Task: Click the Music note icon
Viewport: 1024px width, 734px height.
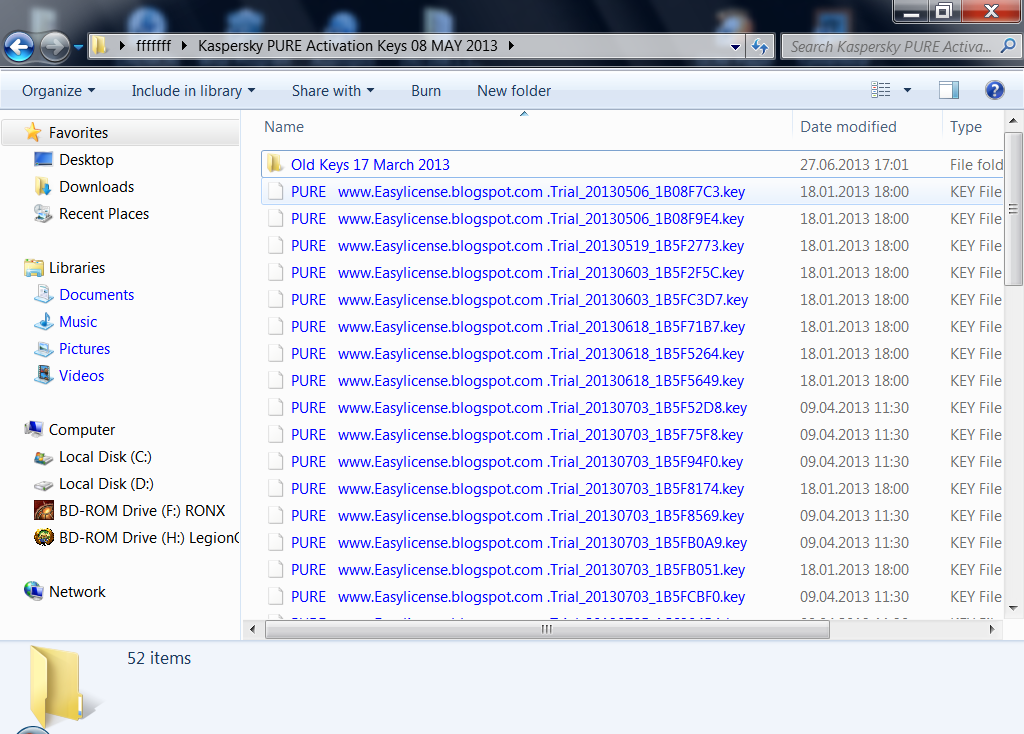Action: 44,321
